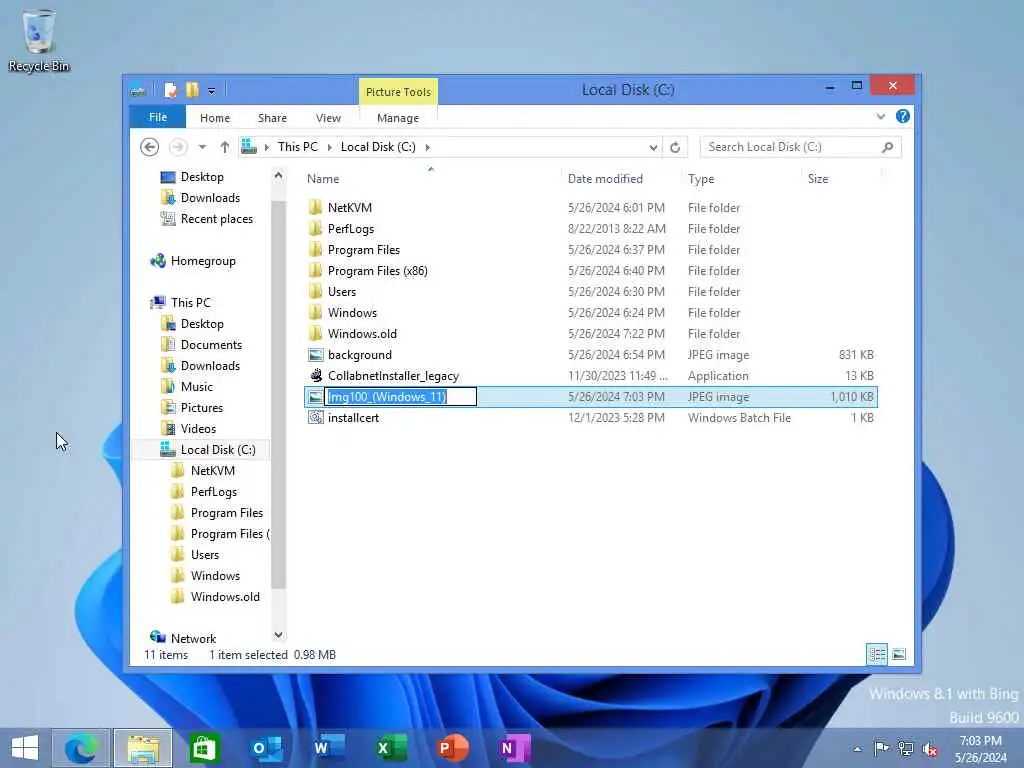This screenshot has height=768, width=1024.
Task: Open Recent places in navigation pane
Action: click(x=216, y=219)
